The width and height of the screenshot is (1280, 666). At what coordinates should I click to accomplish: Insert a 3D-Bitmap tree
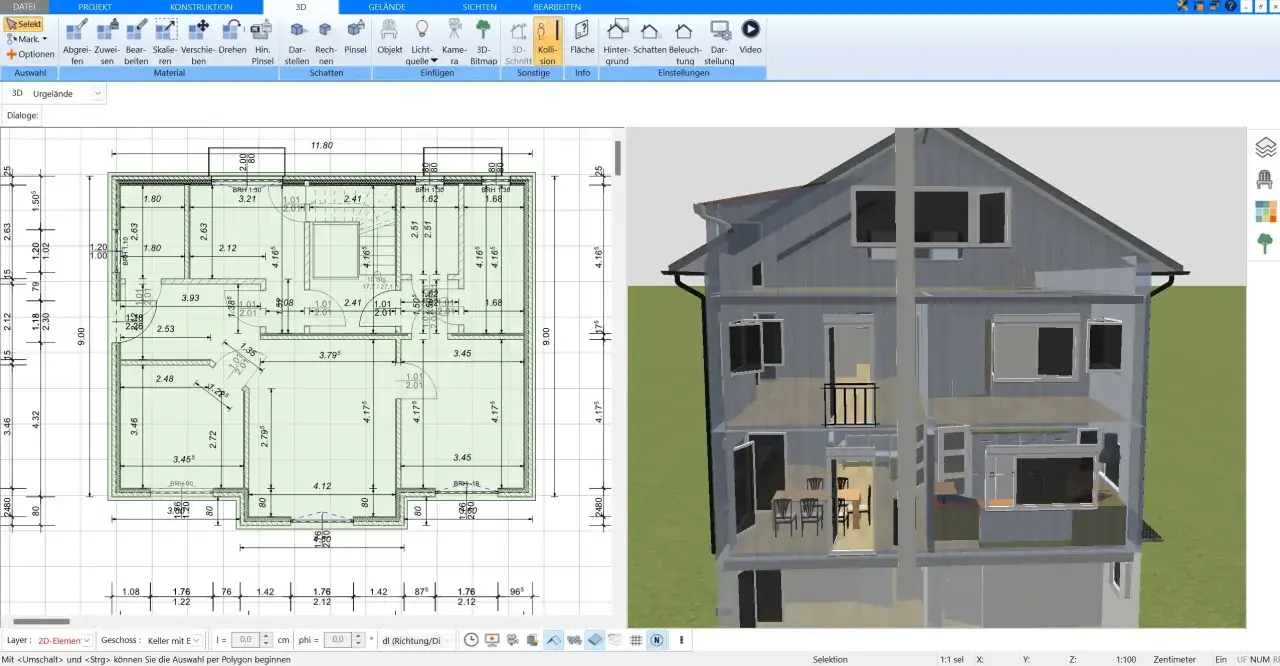484,41
